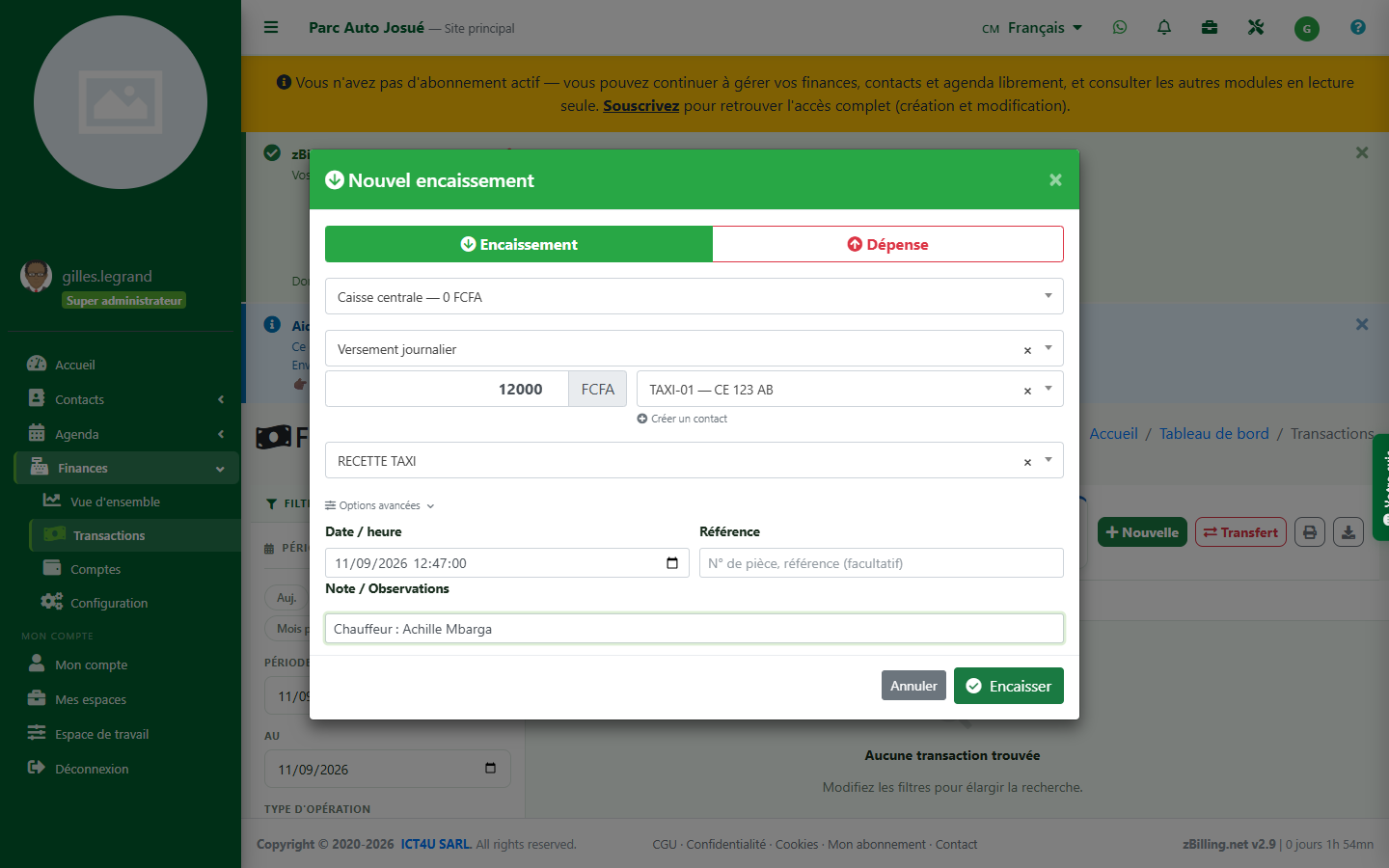Switch to Encaissement mode
The height and width of the screenshot is (868, 1389).
pos(519,244)
